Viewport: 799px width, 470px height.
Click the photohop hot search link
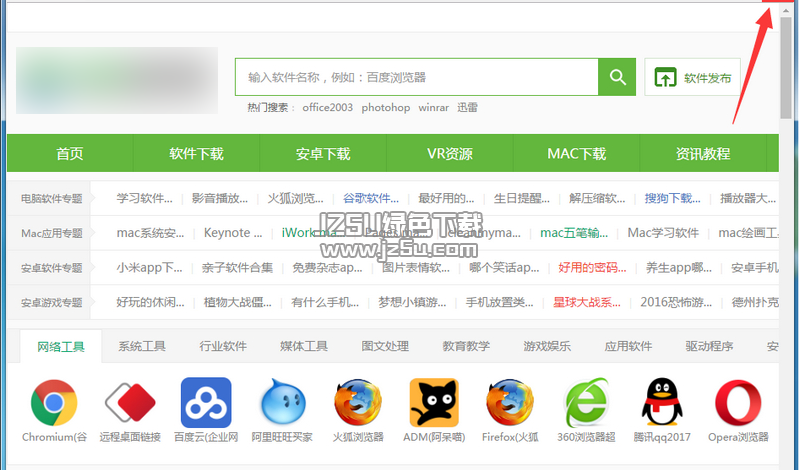coord(386,108)
